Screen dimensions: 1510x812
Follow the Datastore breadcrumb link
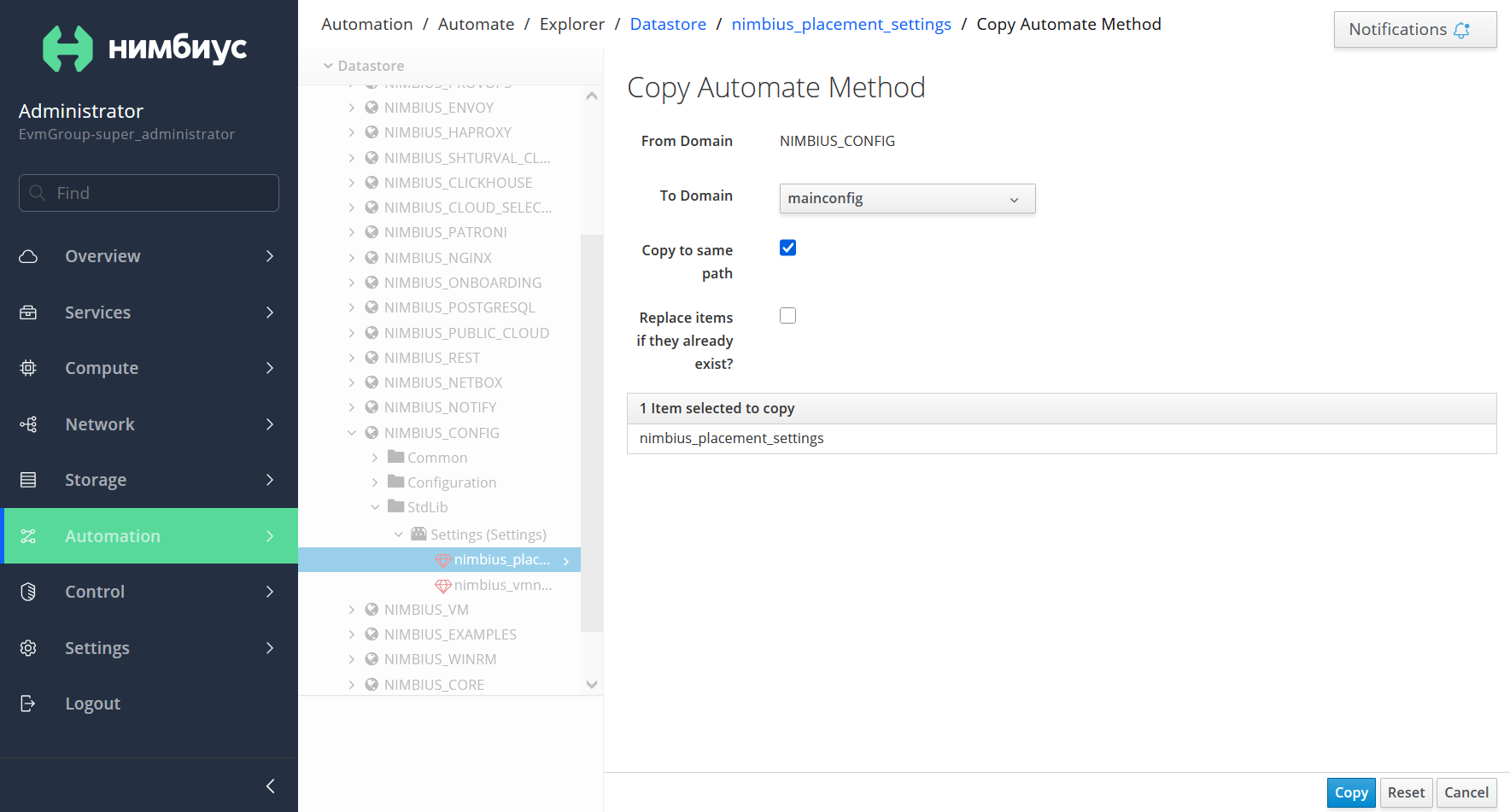(668, 24)
